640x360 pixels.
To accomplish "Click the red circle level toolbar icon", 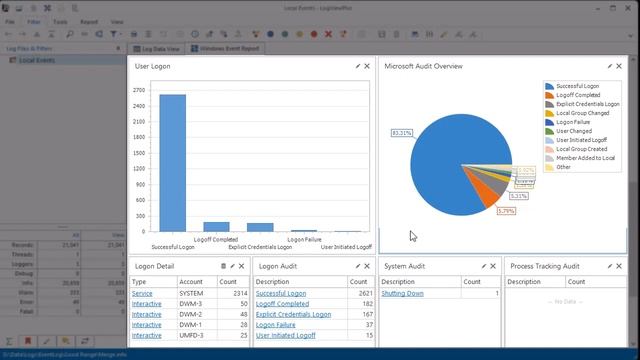I will [314, 34].
